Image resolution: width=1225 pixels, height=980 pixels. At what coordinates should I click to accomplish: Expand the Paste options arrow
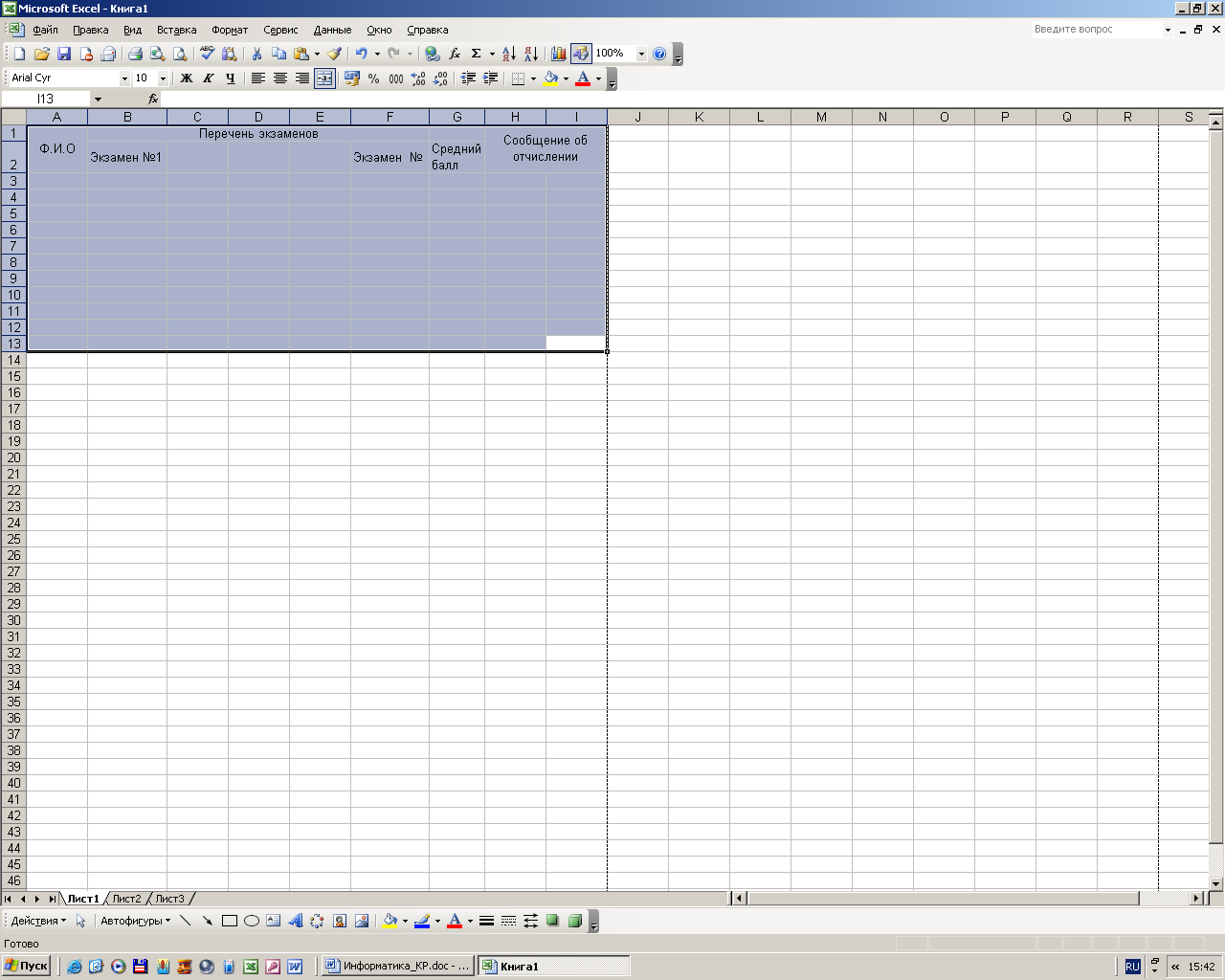click(317, 55)
